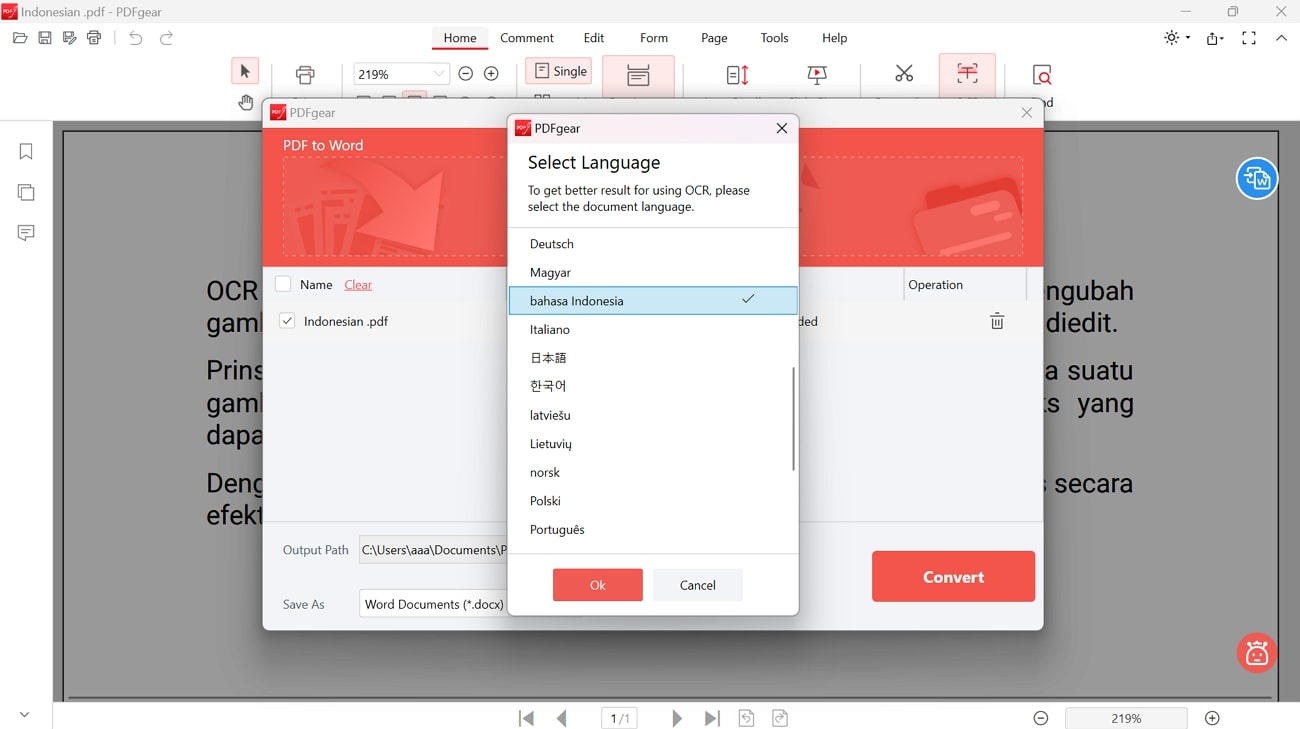This screenshot has height=729, width=1300.
Task: Go to the first page
Action: click(526, 718)
